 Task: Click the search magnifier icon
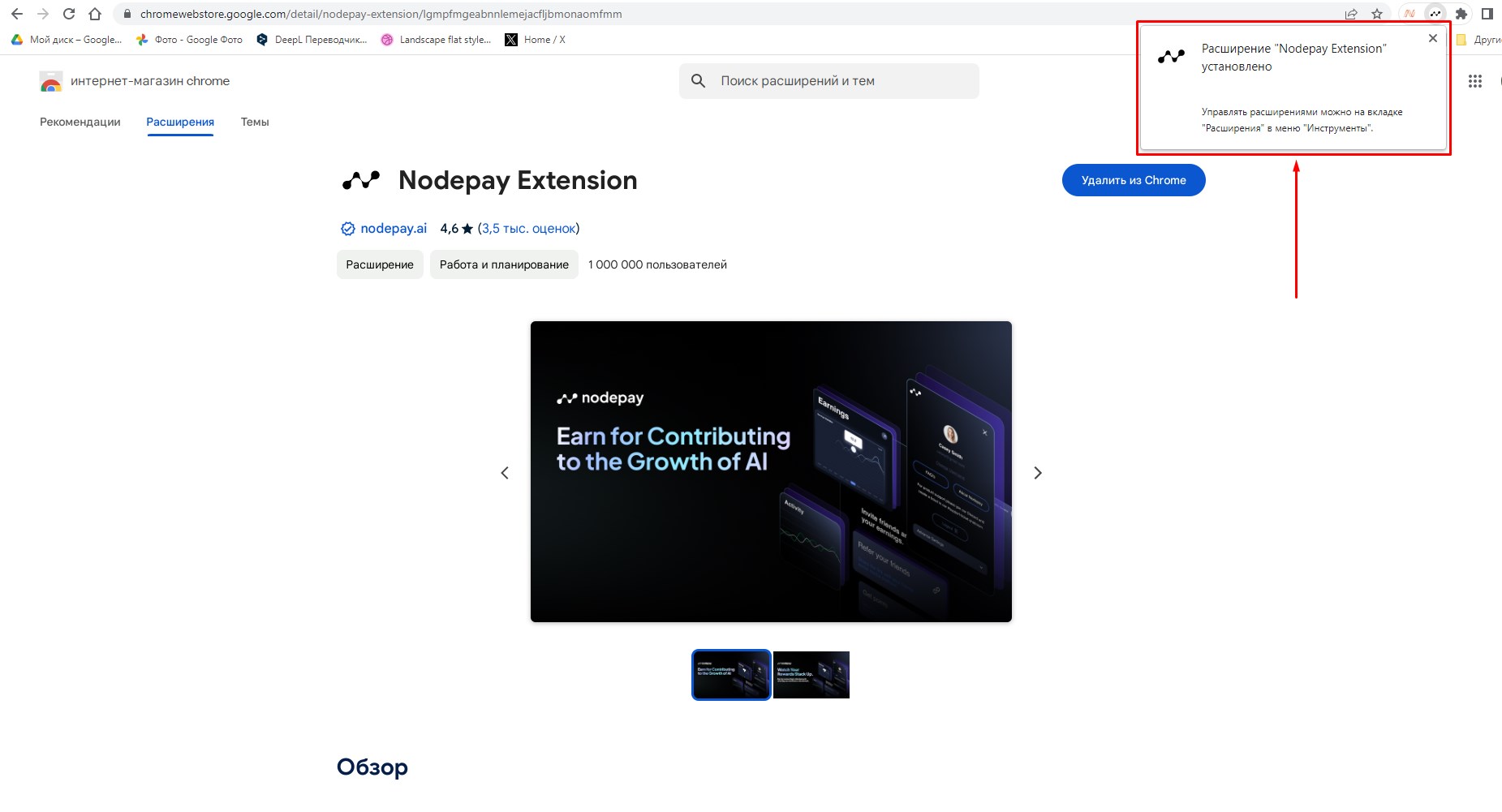[x=698, y=81]
